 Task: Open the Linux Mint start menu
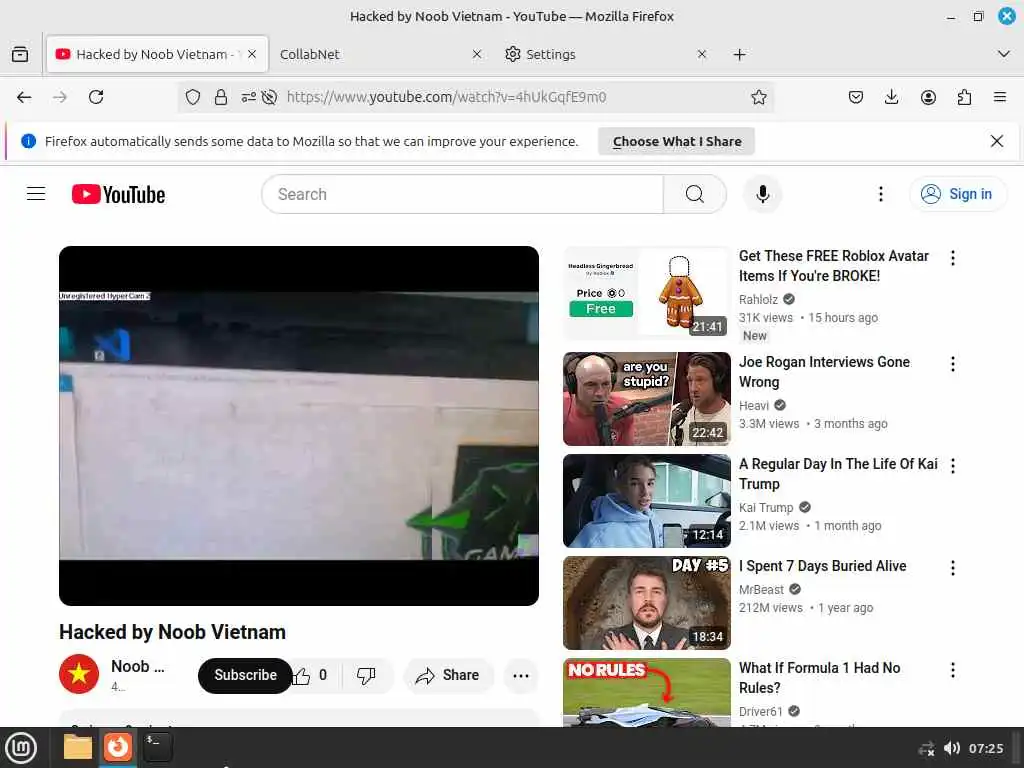[21, 748]
